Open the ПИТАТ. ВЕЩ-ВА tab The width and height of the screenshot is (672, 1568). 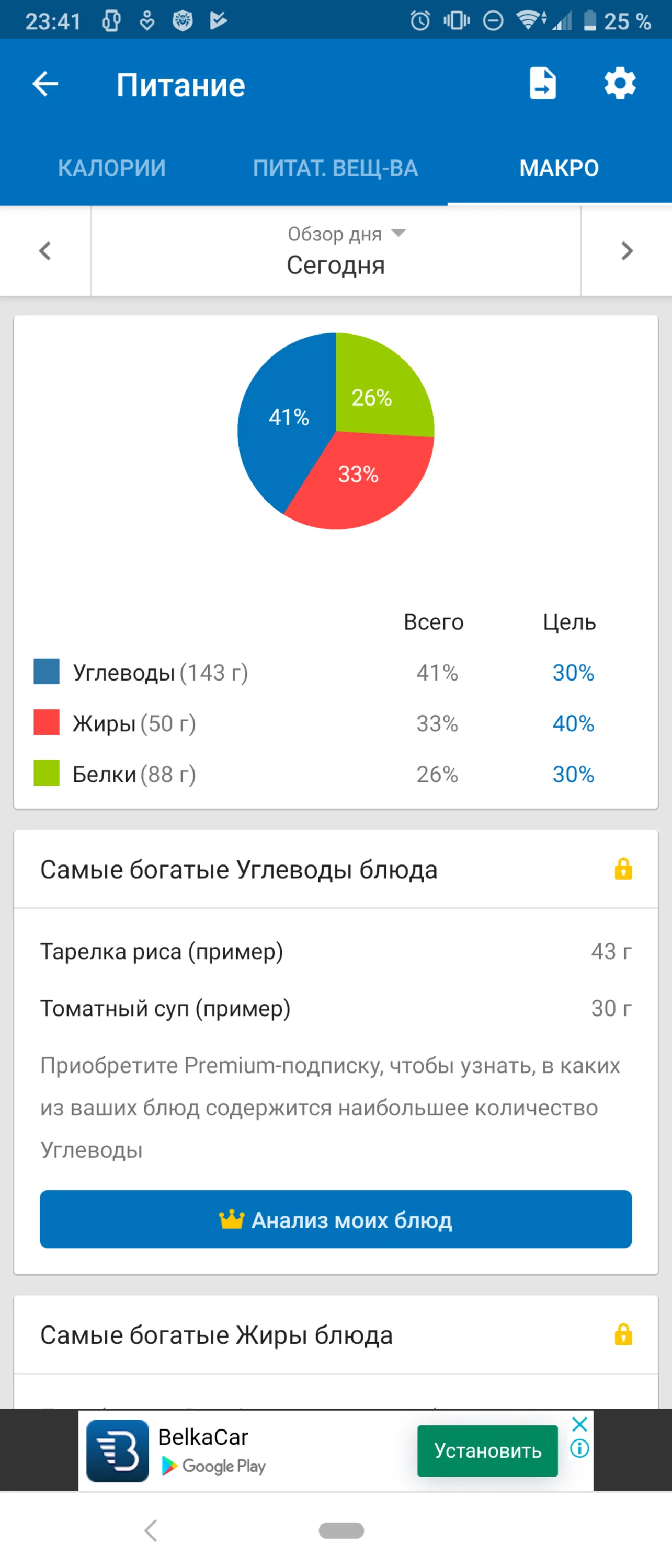click(x=336, y=167)
